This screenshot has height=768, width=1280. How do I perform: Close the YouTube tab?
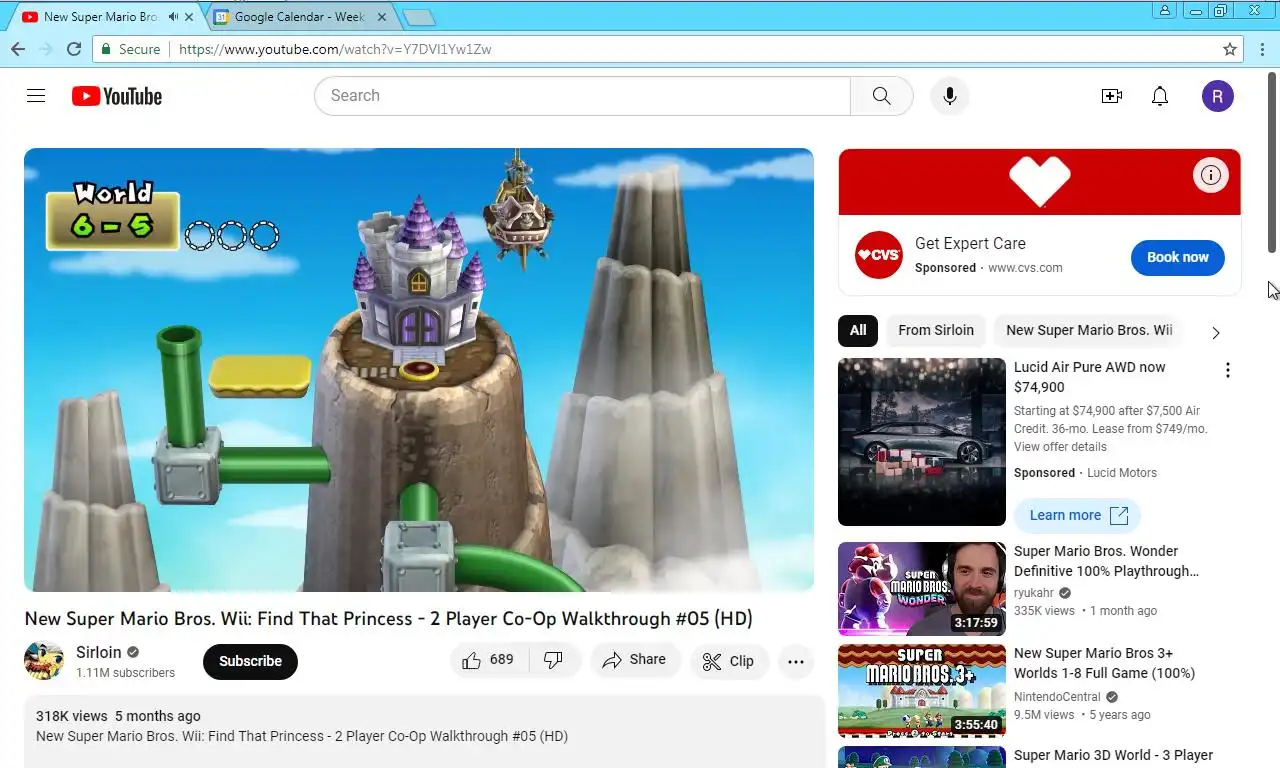coord(189,17)
